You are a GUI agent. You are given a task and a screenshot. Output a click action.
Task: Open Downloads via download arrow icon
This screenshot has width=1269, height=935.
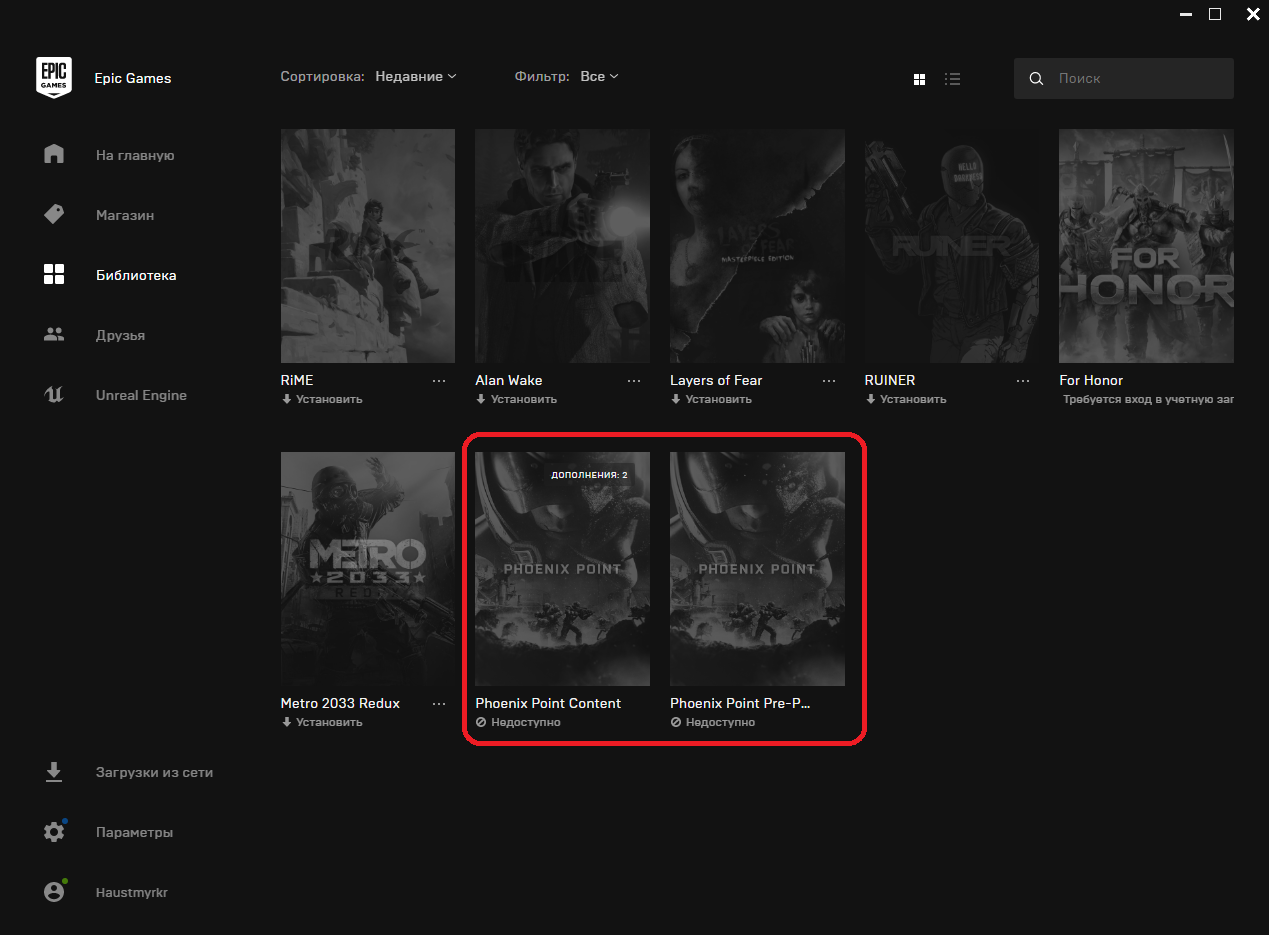click(x=54, y=772)
